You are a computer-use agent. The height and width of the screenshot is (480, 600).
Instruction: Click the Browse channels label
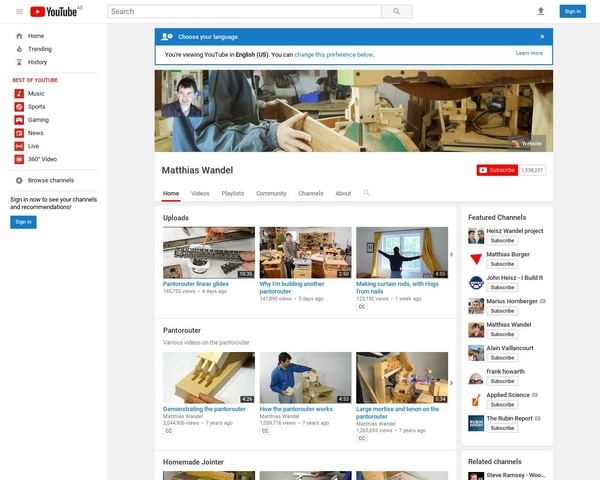(x=51, y=180)
